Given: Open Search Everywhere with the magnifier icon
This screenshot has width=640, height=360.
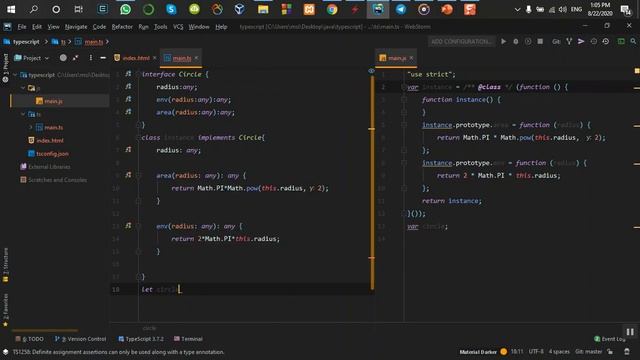Looking at the screenshot, I should tap(633, 41).
